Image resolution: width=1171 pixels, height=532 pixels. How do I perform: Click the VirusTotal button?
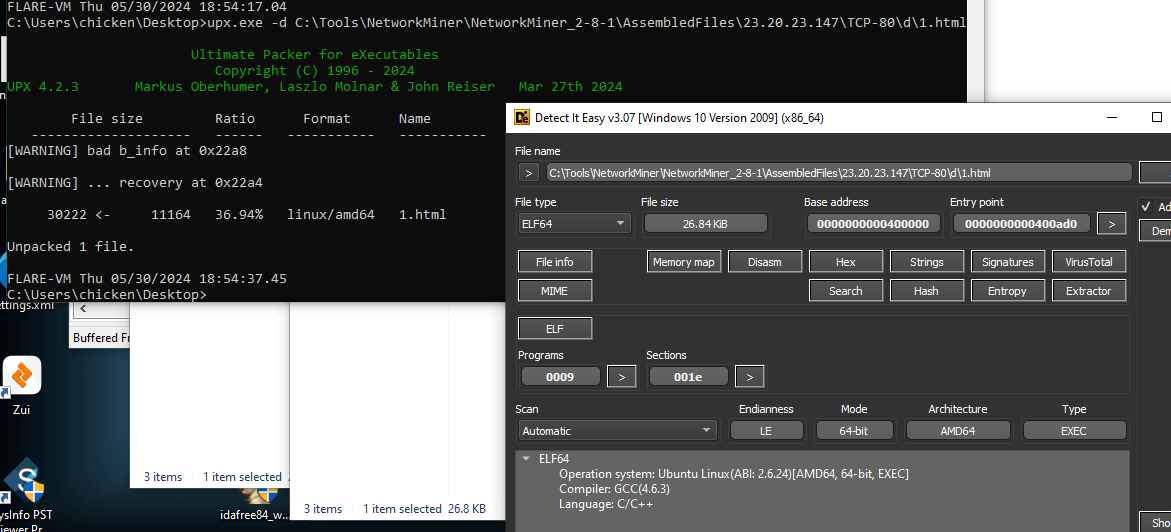pos(1088,262)
